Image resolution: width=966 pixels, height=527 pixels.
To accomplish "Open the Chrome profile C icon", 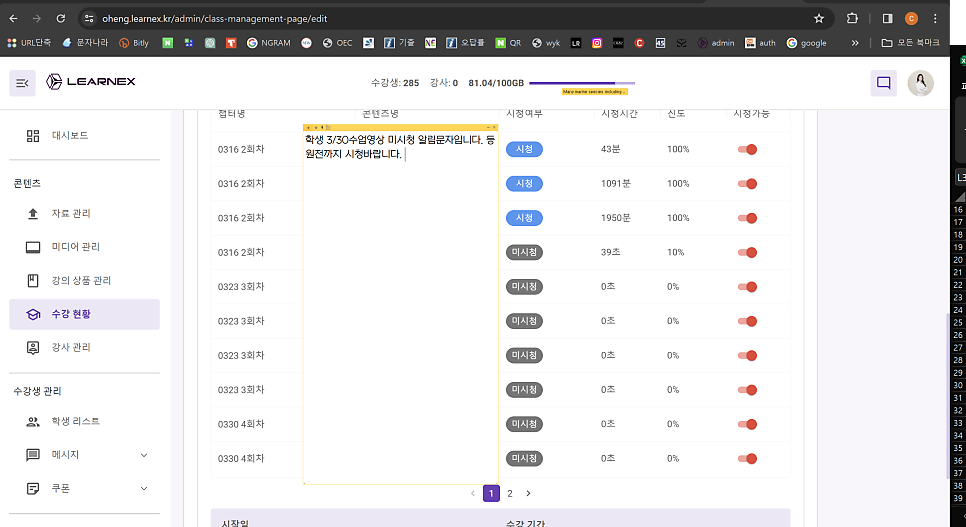I will click(911, 18).
